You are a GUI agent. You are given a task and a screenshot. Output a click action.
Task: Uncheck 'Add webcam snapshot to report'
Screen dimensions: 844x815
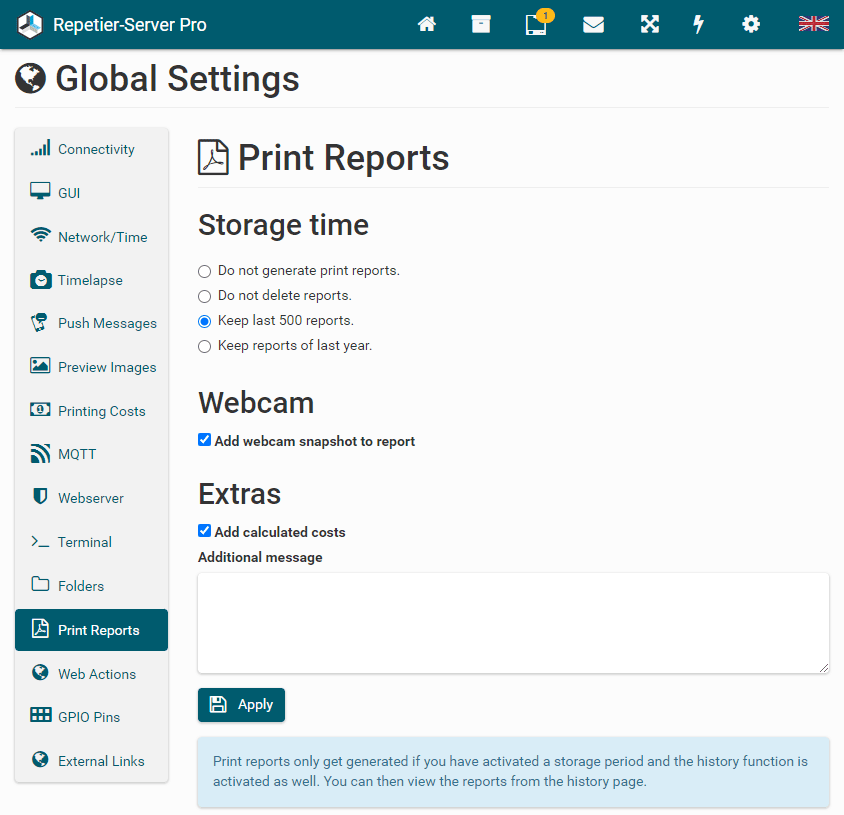tap(205, 440)
